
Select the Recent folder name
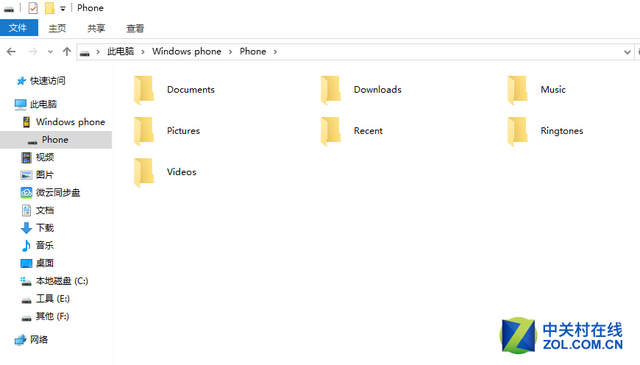(x=368, y=131)
